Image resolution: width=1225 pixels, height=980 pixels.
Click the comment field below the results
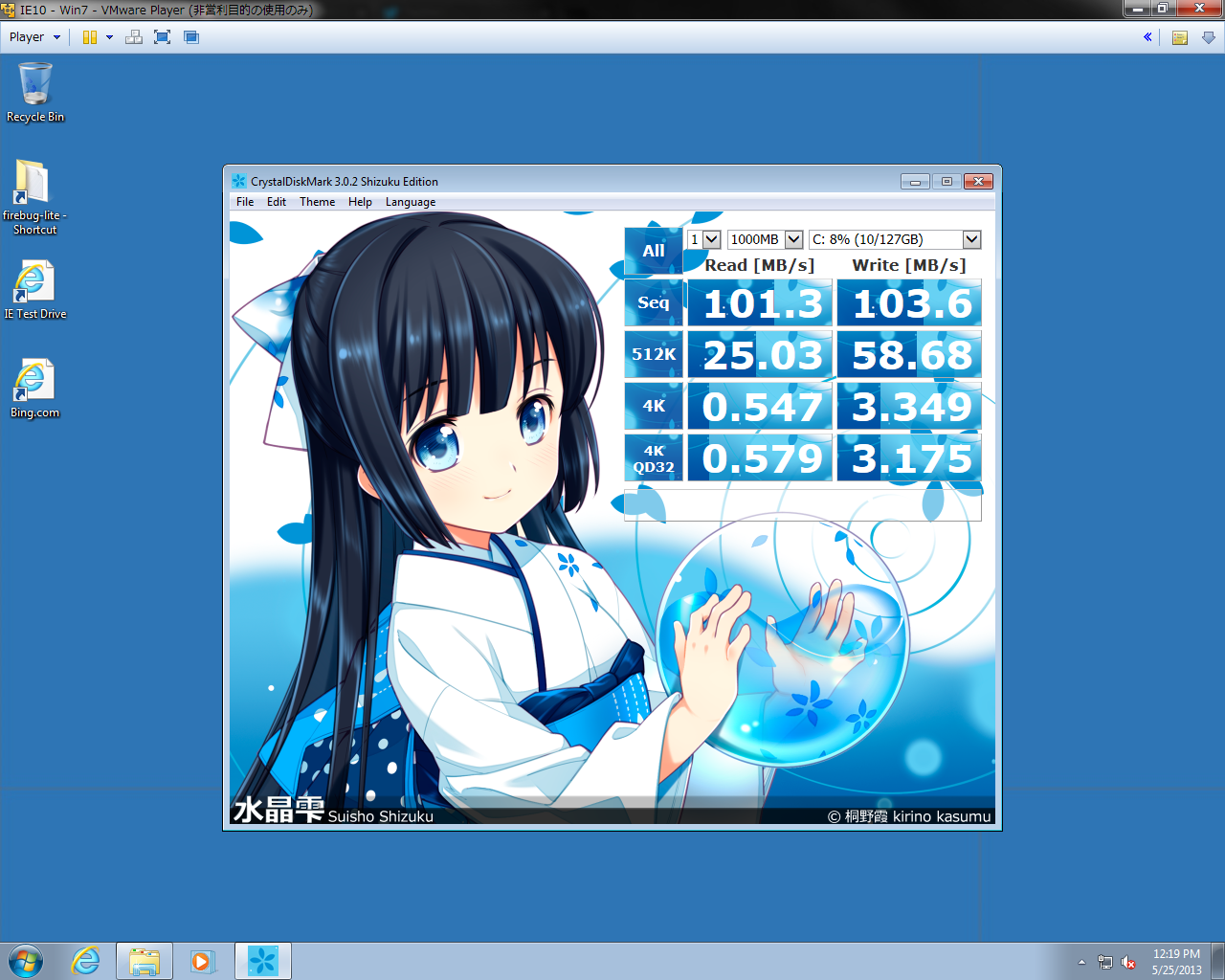tap(803, 505)
